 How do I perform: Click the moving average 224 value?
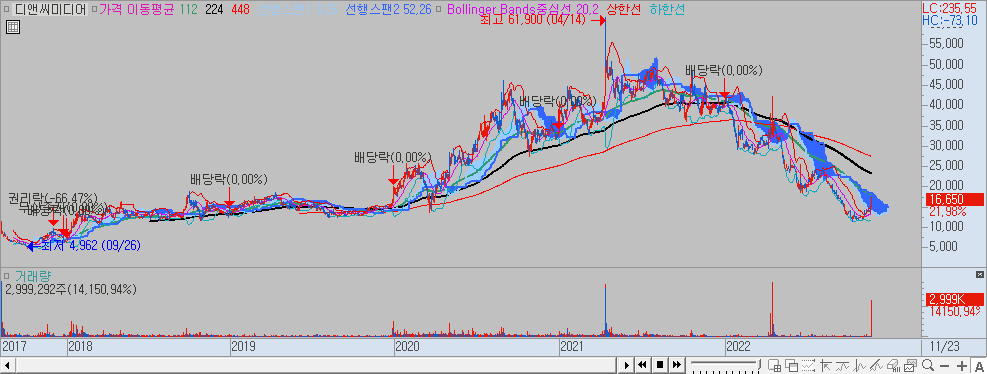(215, 9)
